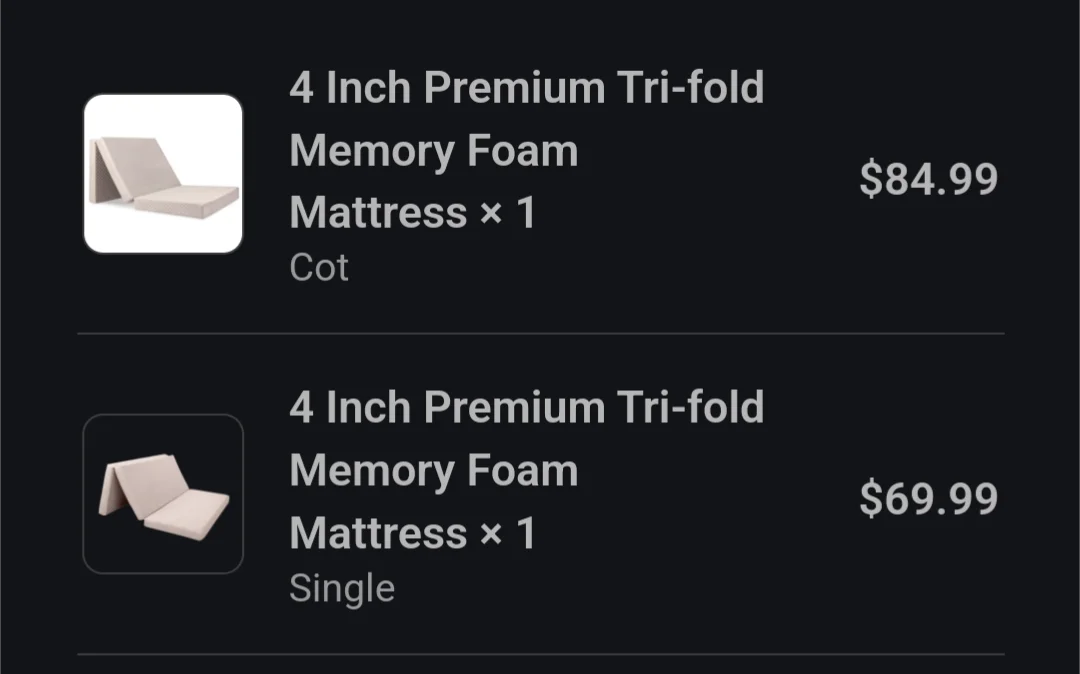This screenshot has width=1080, height=674.
Task: Click "Tri-fold" in the $84.99 item title
Action: (x=690, y=88)
